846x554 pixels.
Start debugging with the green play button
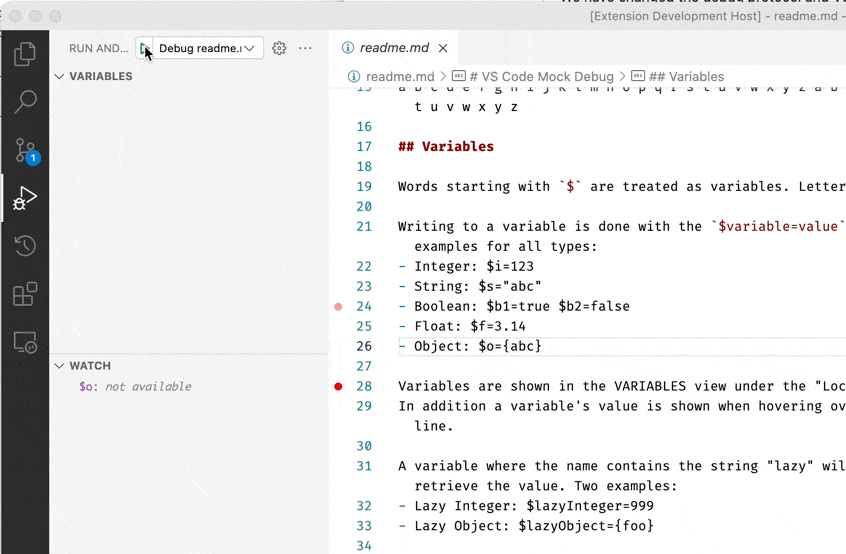click(x=145, y=49)
